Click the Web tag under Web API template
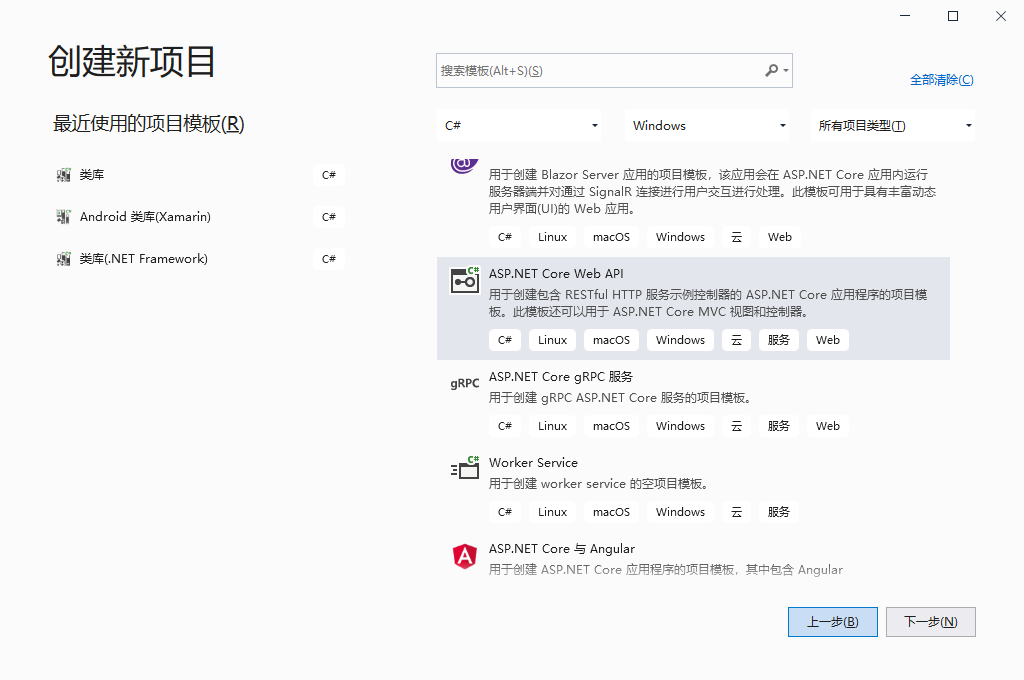This screenshot has width=1024, height=680. [827, 340]
